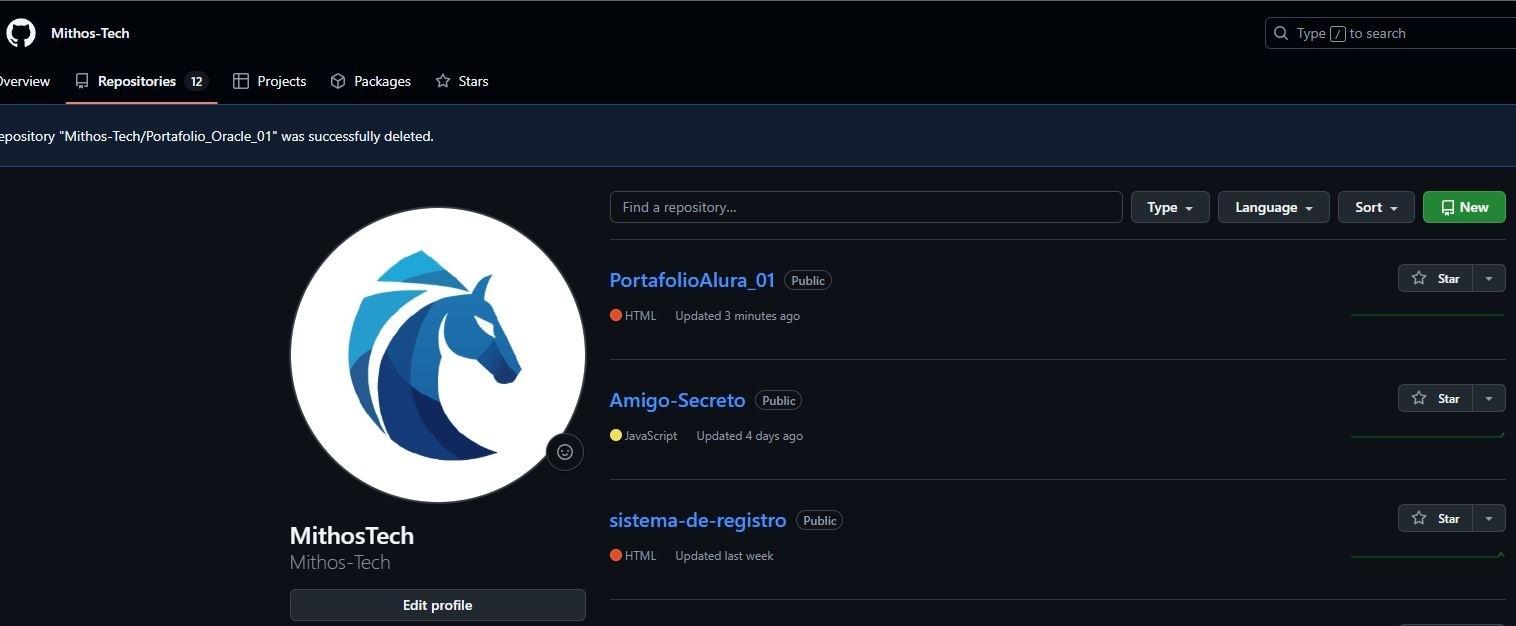The width and height of the screenshot is (1516, 626).
Task: Open the Language filter dropdown
Action: pos(1273,207)
